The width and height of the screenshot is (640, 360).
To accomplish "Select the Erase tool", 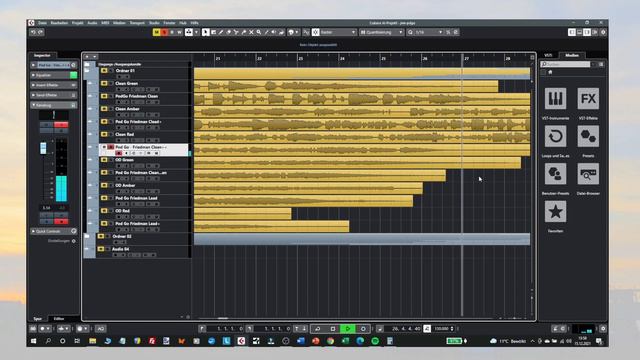I will [x=229, y=32].
